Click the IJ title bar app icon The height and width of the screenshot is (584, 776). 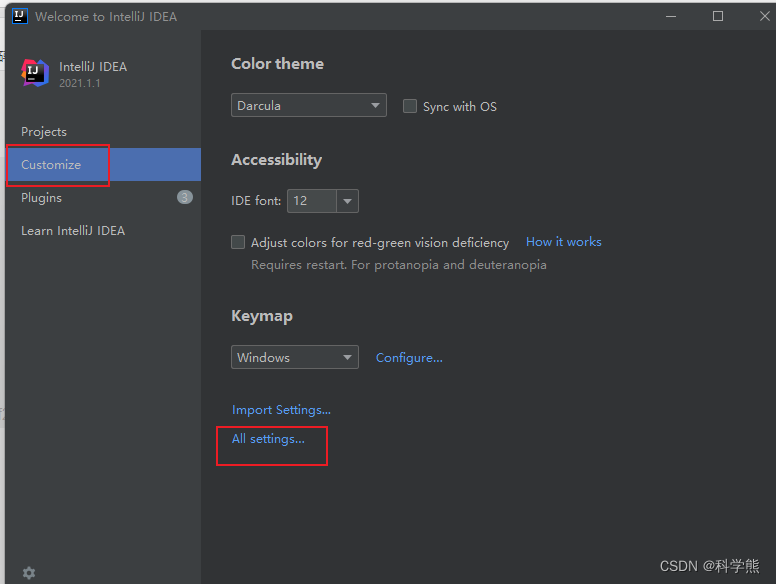[x=20, y=16]
